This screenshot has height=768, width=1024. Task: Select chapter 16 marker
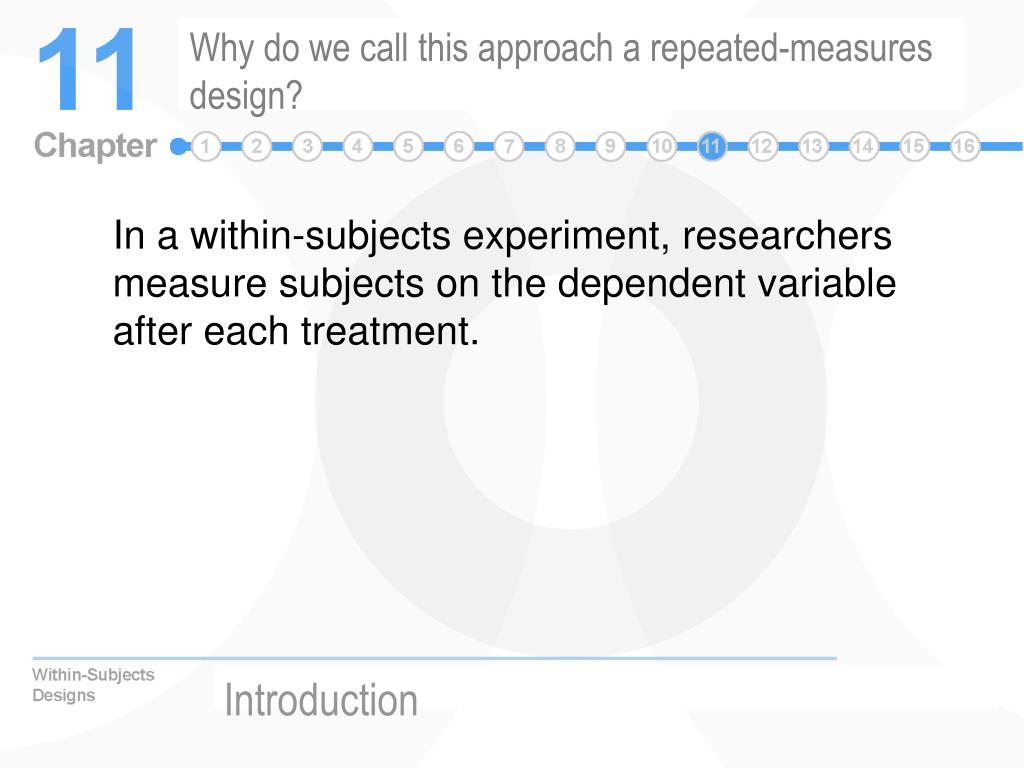coord(964,146)
